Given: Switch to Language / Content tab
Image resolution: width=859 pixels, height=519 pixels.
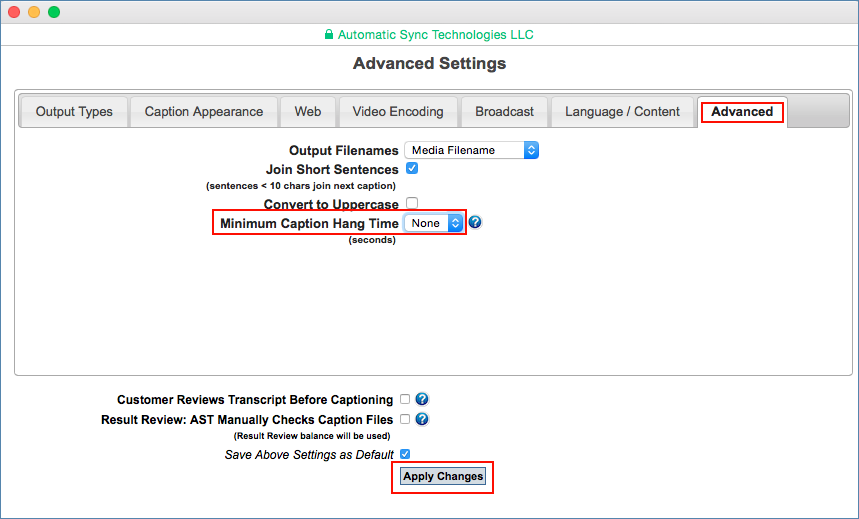Looking at the screenshot, I should pyautogui.click(x=622, y=112).
